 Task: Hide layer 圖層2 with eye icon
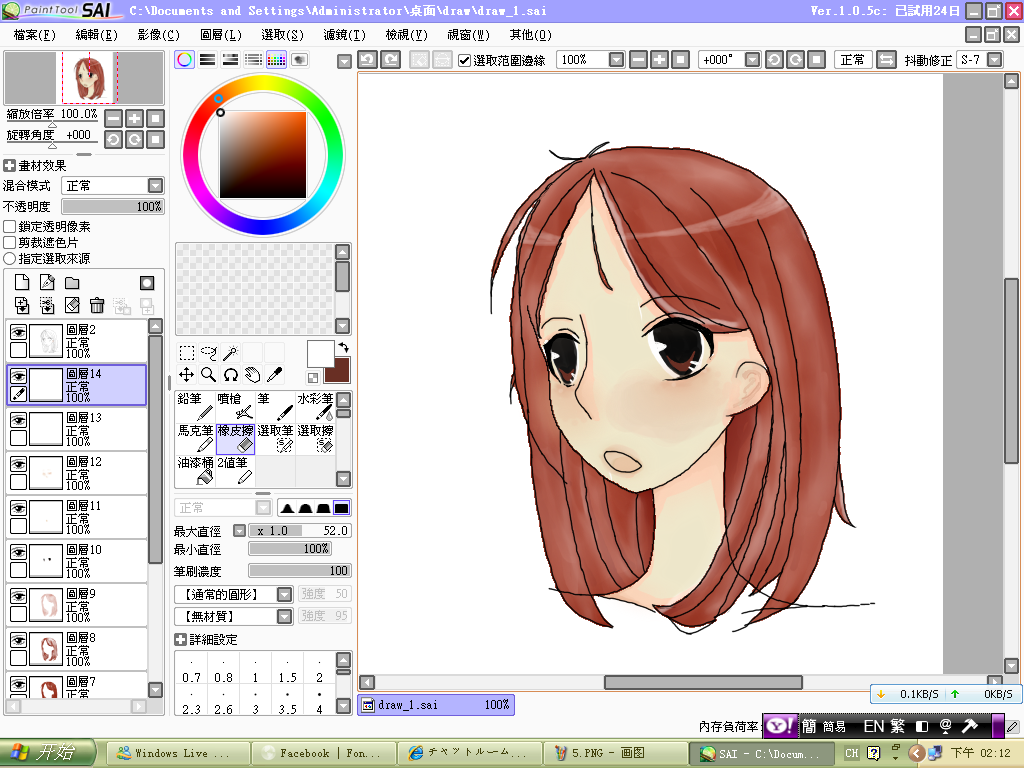coord(18,332)
